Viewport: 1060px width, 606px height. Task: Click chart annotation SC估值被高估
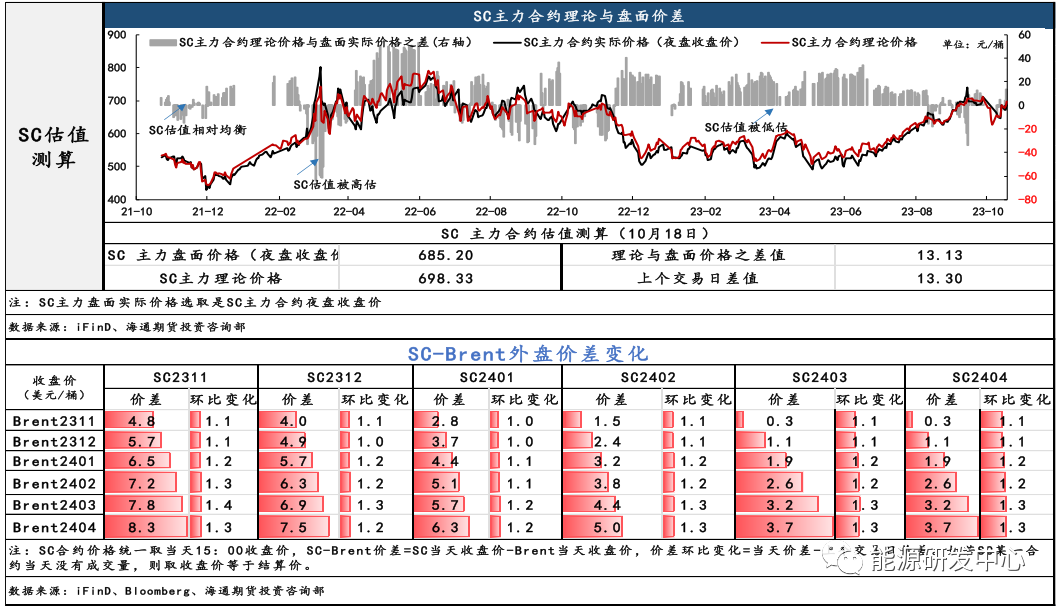[335, 183]
